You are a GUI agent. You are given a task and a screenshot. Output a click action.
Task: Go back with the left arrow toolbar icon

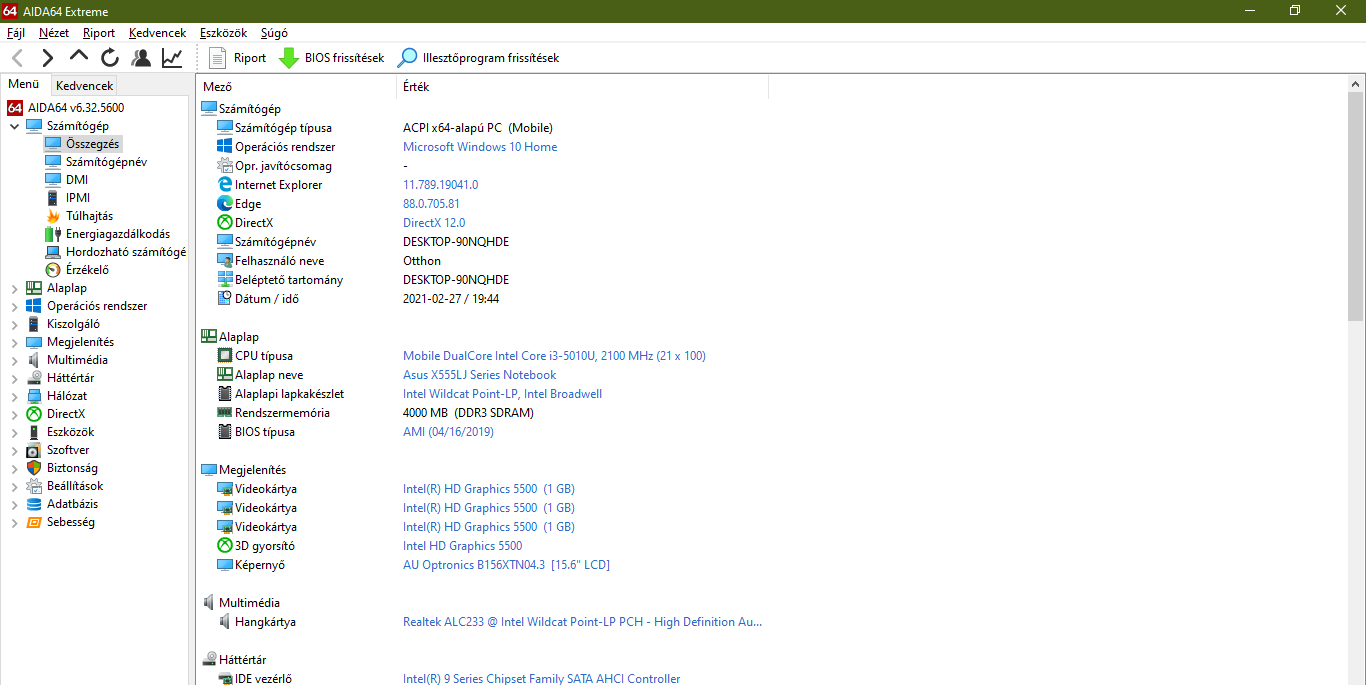[x=18, y=58]
